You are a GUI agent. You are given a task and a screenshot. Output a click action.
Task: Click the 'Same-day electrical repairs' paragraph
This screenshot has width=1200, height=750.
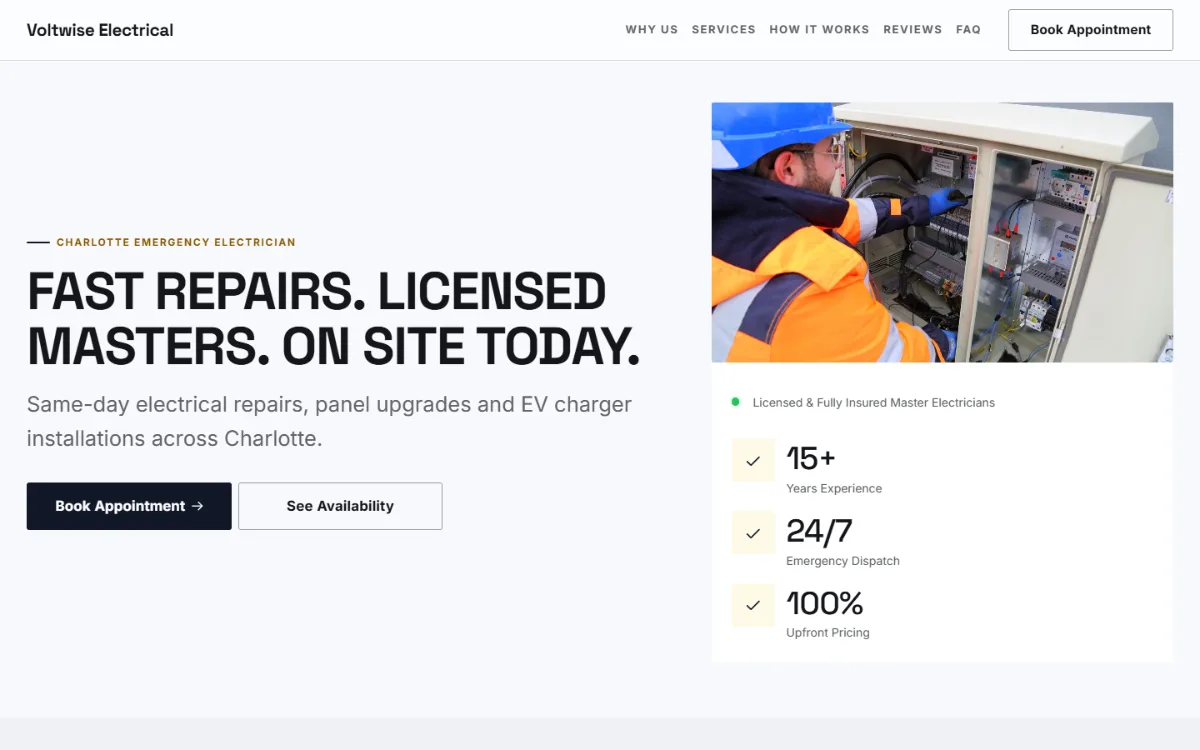pyautogui.click(x=330, y=421)
